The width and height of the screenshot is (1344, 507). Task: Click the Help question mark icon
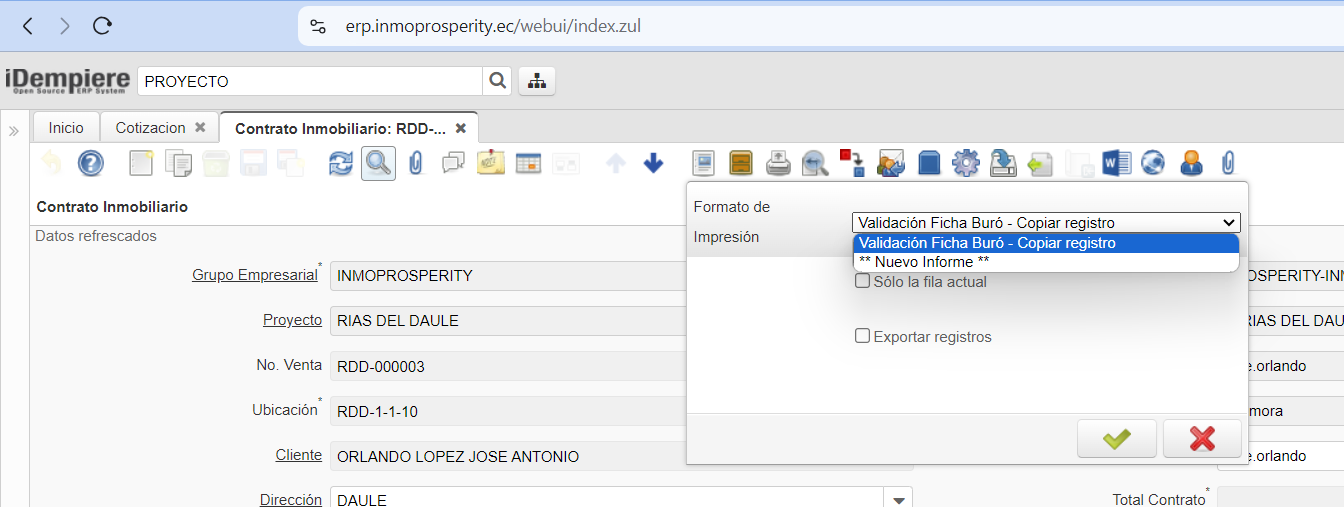[x=91, y=163]
